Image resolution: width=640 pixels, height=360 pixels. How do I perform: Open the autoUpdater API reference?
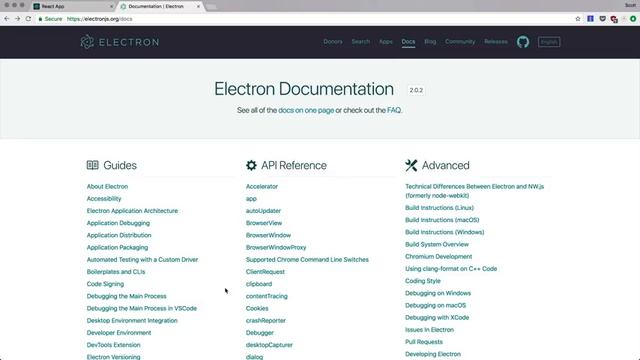263,211
